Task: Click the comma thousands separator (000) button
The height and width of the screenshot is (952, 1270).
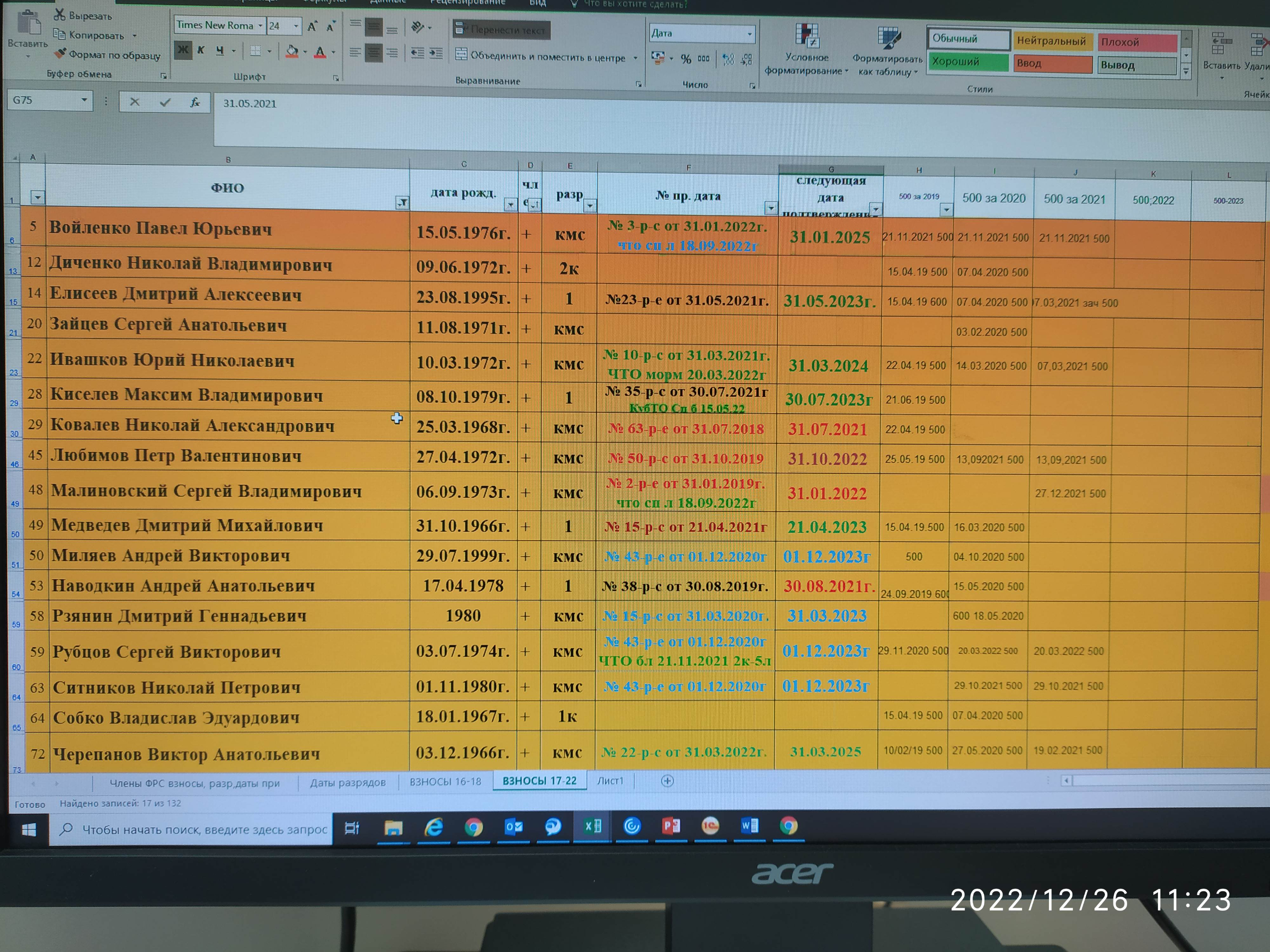Action: click(x=704, y=59)
